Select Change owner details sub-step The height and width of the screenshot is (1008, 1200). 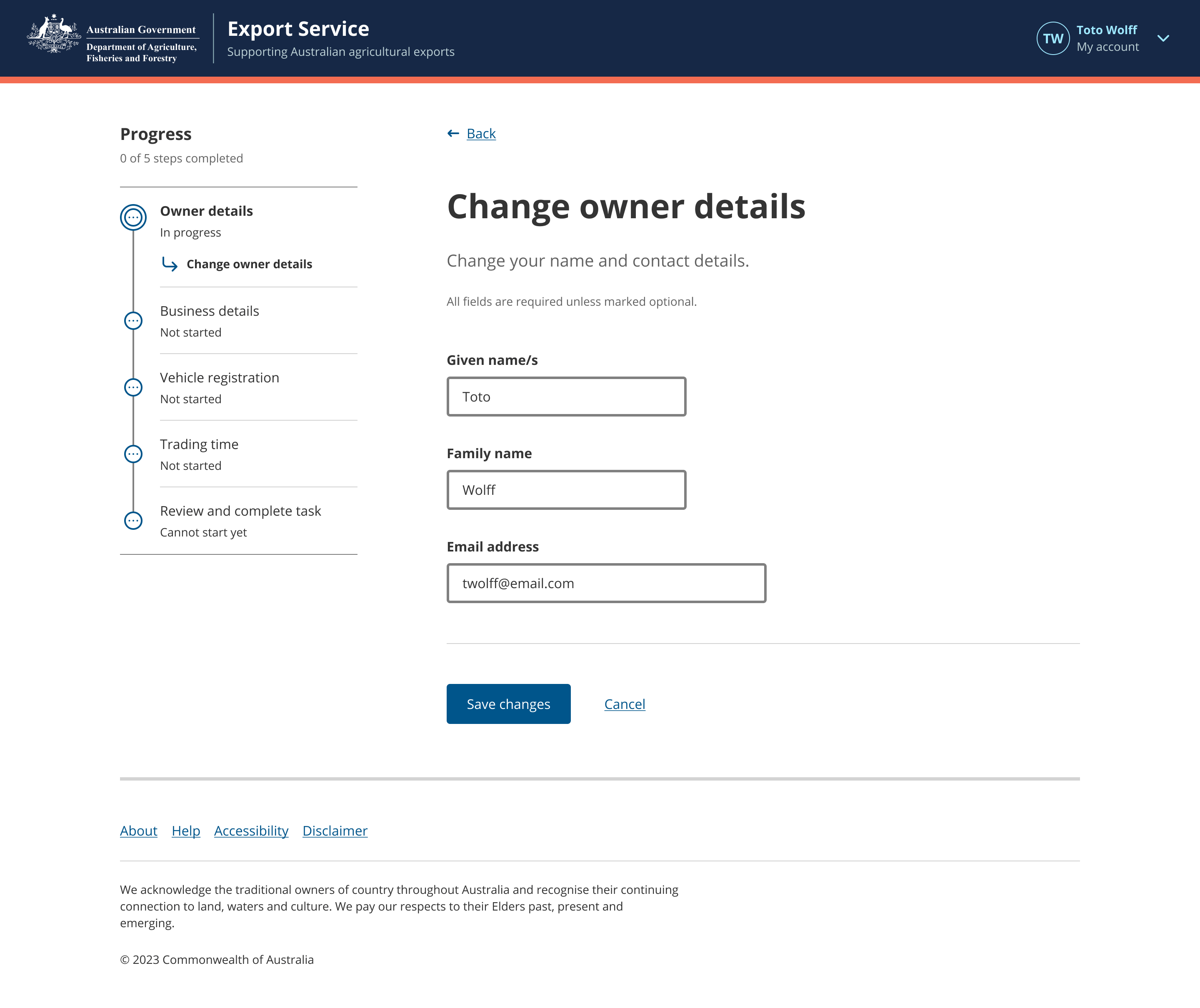pyautogui.click(x=249, y=264)
